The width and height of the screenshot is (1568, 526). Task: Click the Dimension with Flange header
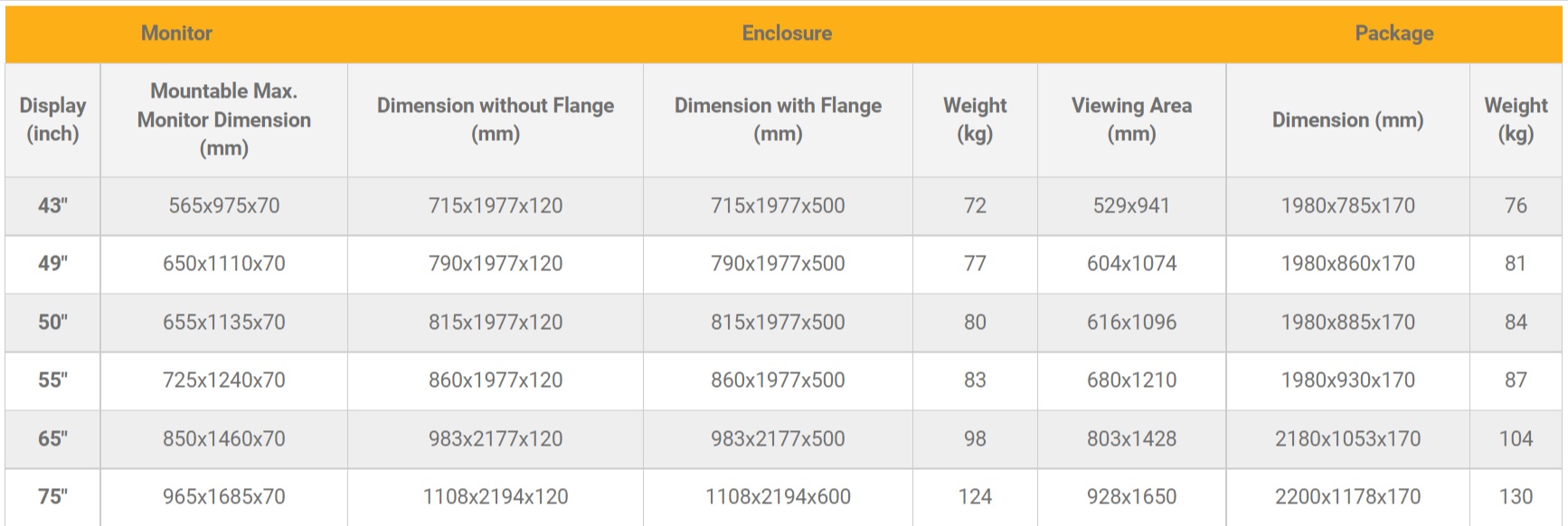click(x=778, y=119)
